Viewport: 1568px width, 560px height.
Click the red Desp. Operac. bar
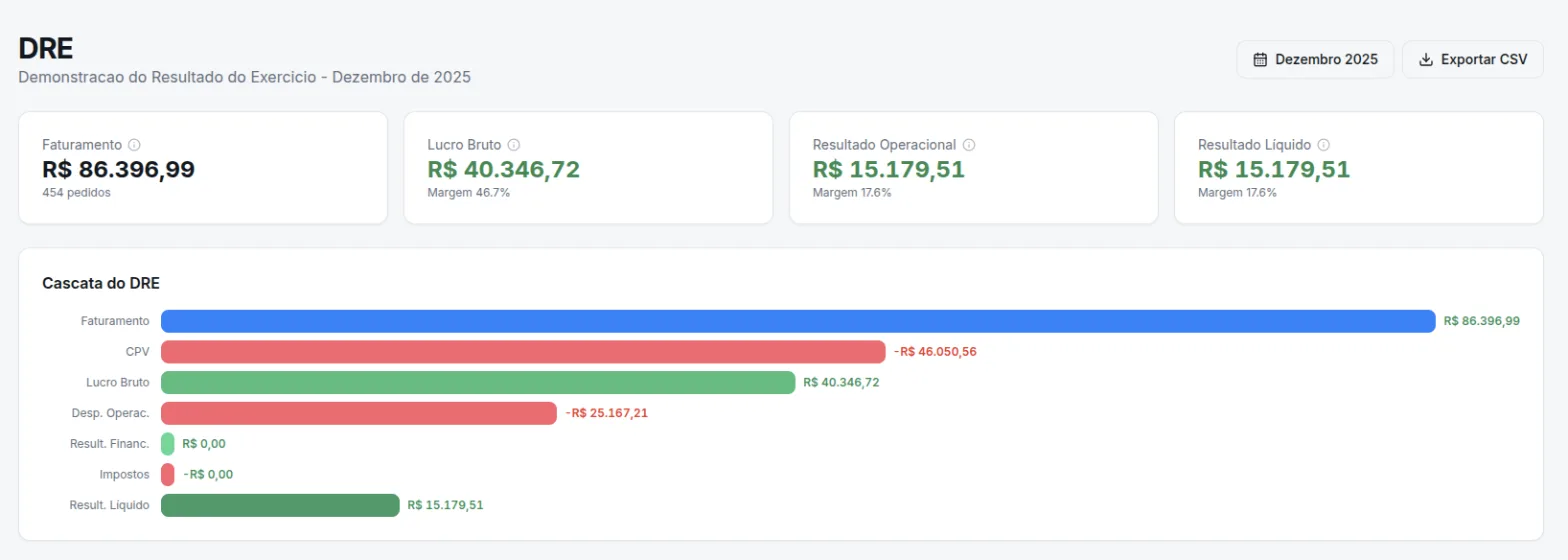point(359,413)
